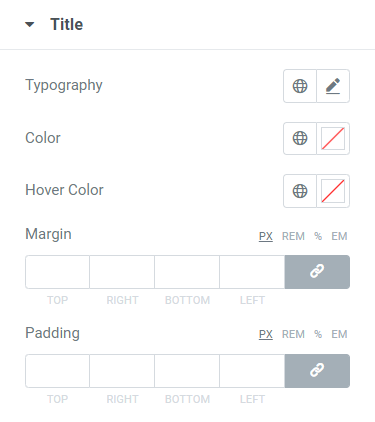The image size is (375, 422).
Task: Focus the Margin BOTTOM input field
Action: click(187, 272)
